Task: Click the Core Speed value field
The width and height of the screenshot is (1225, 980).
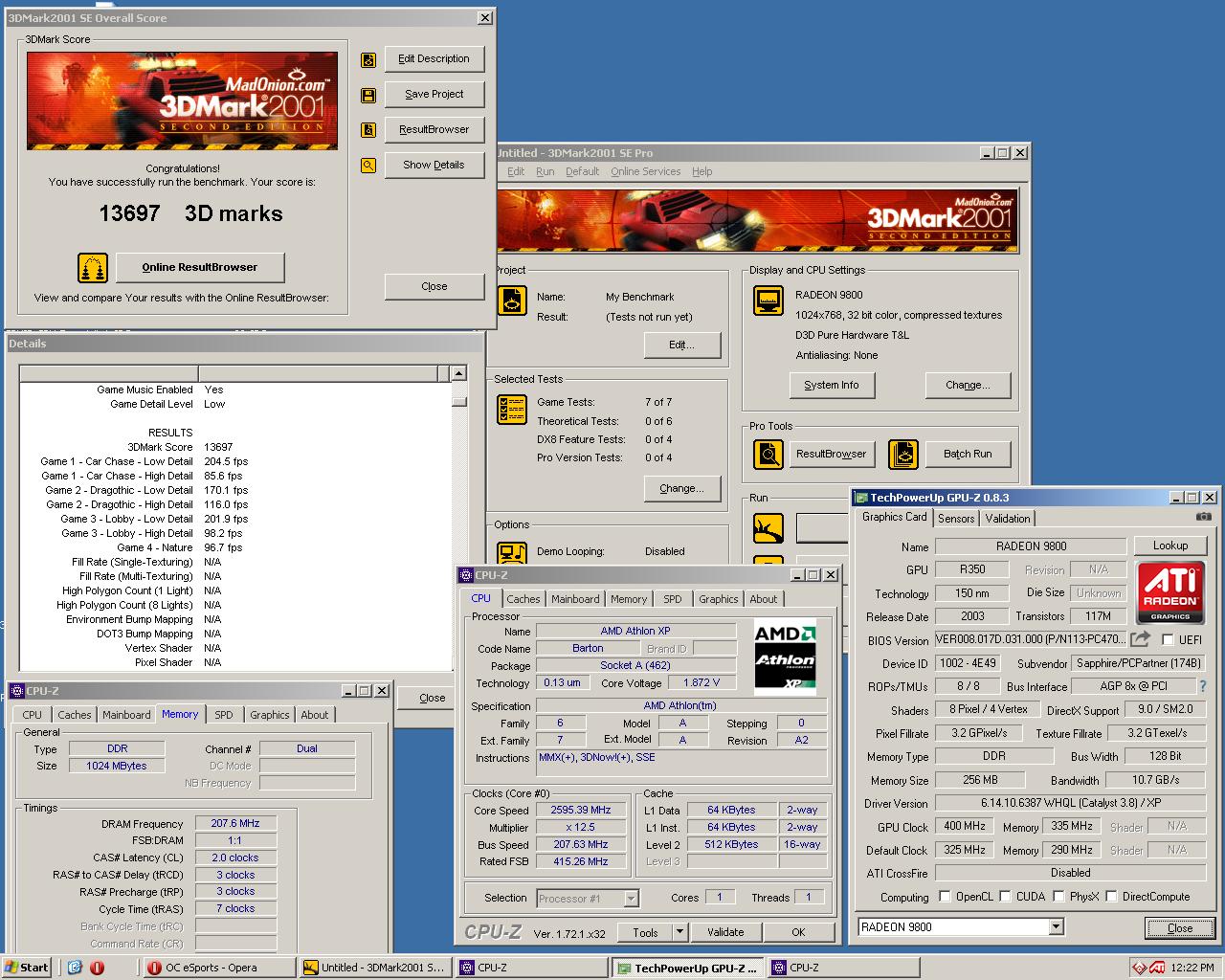Action: (x=581, y=810)
